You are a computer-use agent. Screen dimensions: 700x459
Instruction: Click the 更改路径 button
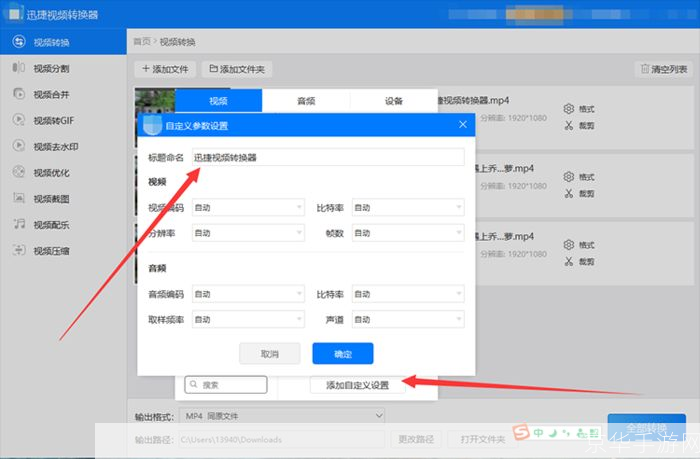416,439
